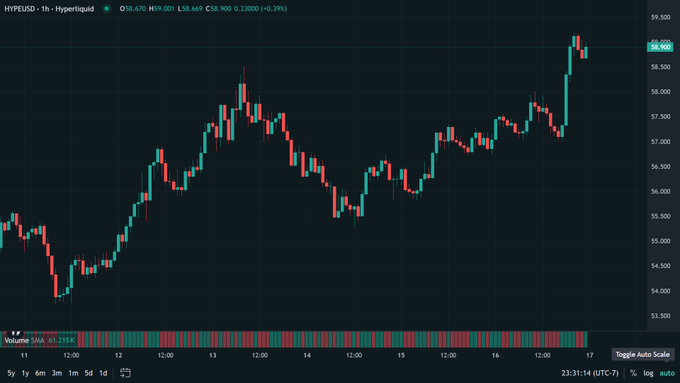Viewport: 680px width, 383px height.
Task: Click the Volume SMA indicator label
Action: click(x=24, y=340)
